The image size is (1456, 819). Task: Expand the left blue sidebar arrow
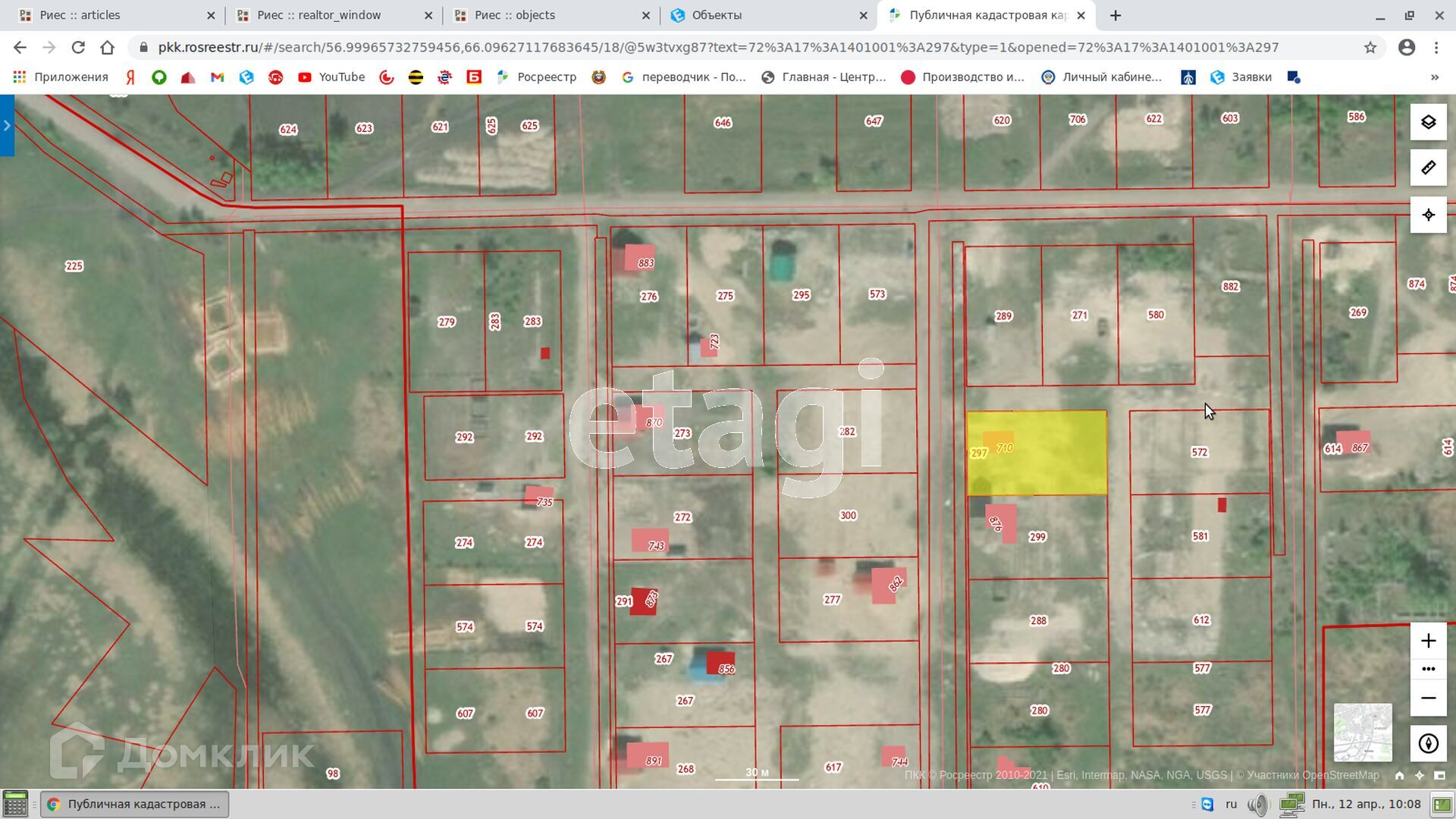(7, 125)
